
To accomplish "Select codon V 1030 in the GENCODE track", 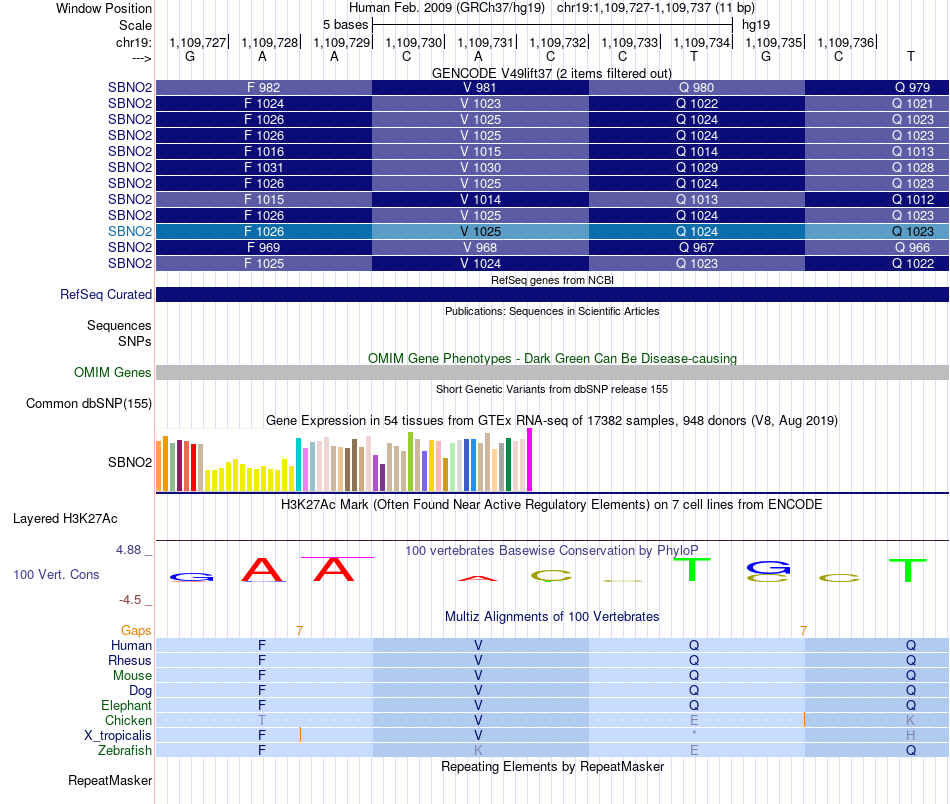I will [x=480, y=167].
